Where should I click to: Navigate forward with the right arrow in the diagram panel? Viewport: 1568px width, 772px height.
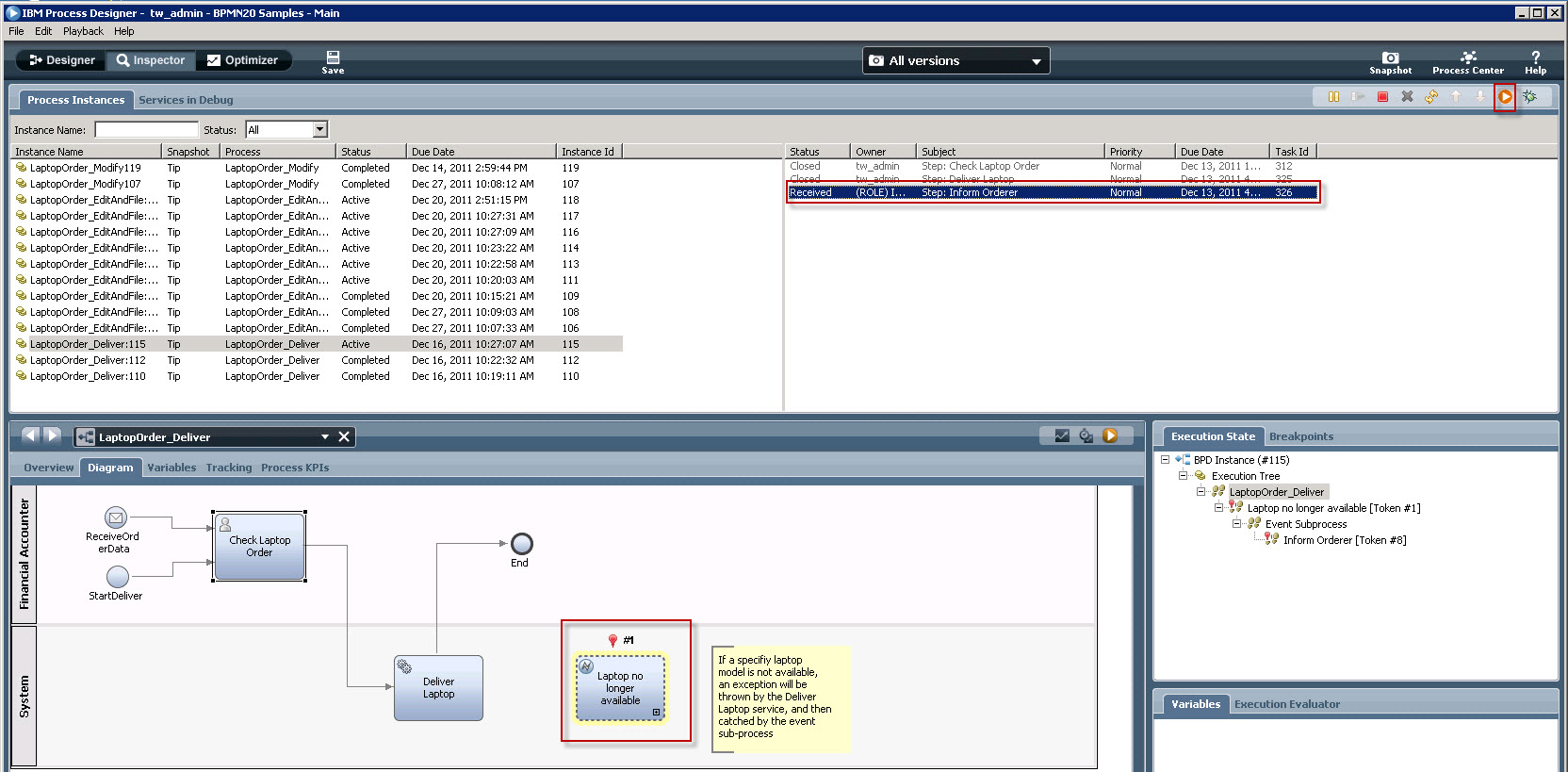[53, 435]
